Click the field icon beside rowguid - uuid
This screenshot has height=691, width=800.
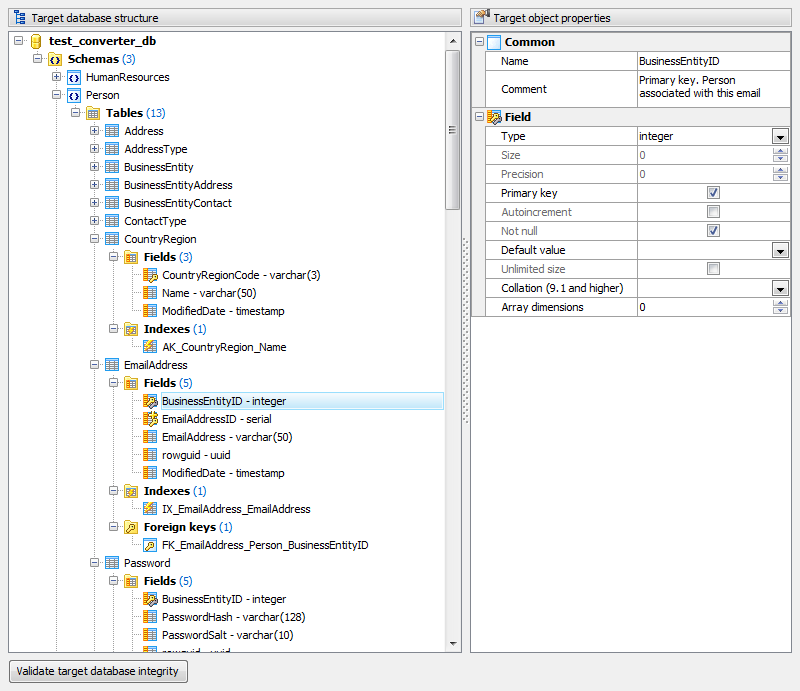tap(150, 455)
